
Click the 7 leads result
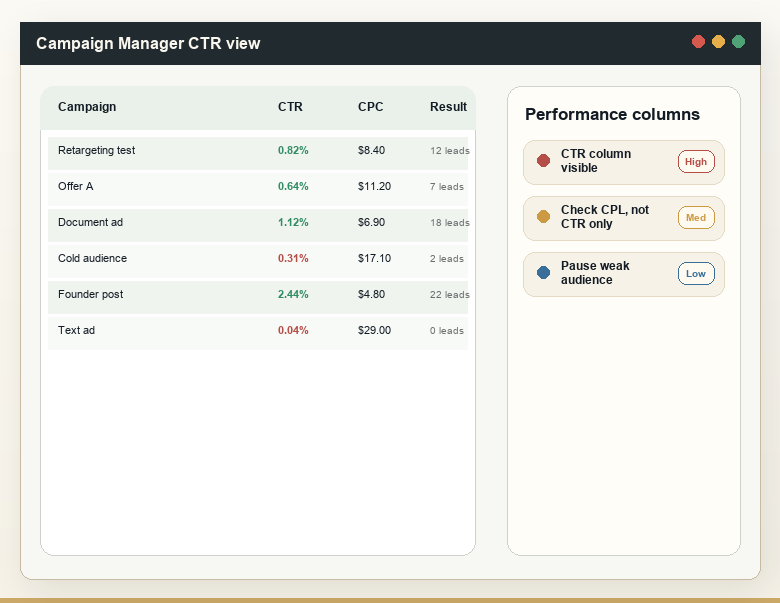coord(447,187)
